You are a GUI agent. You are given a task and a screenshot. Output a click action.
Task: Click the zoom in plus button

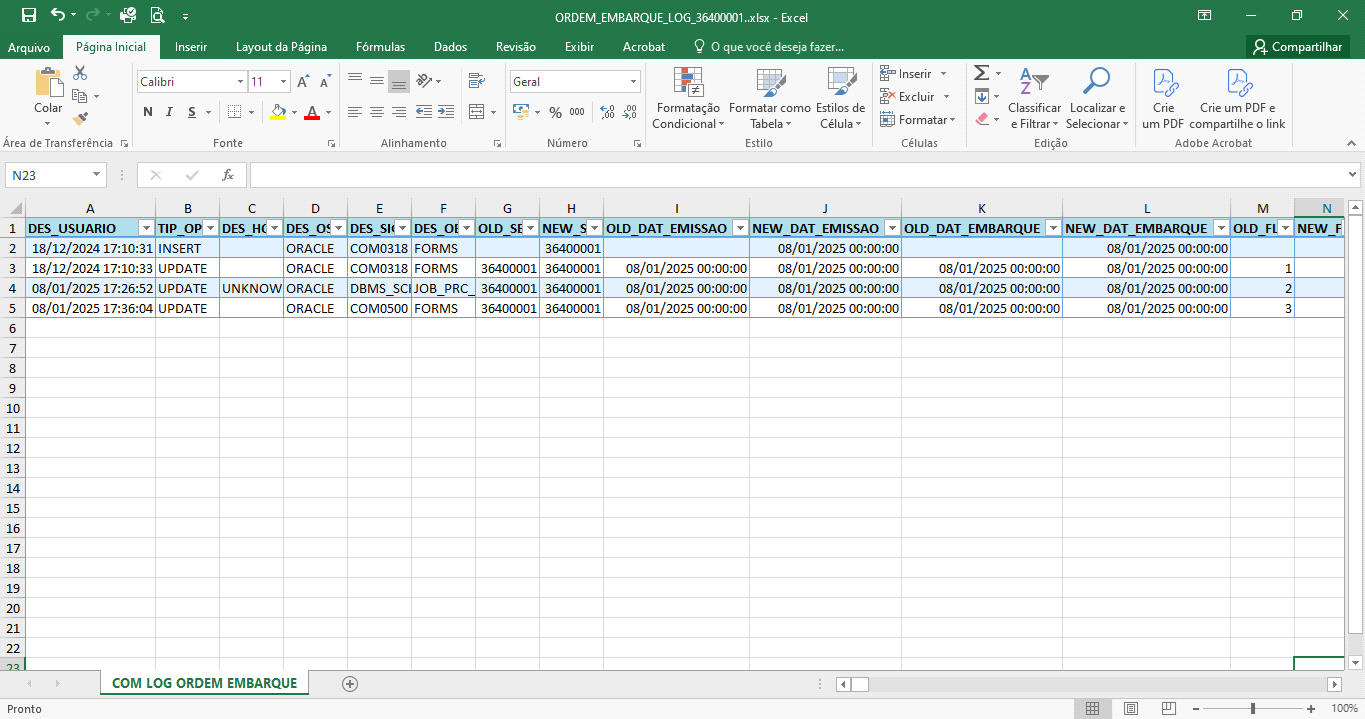(1312, 708)
